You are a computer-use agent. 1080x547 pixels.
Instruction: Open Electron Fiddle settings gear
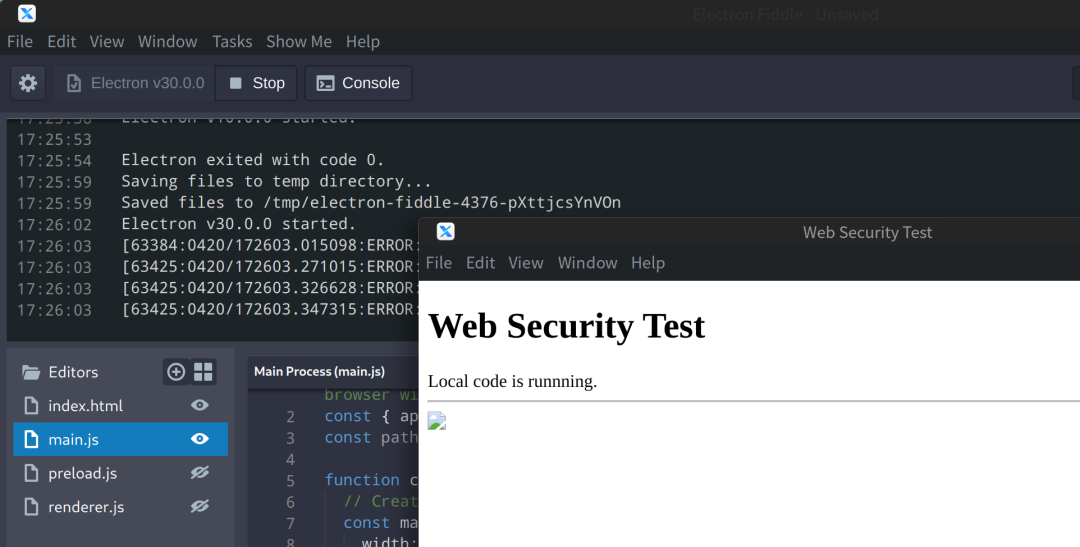coord(28,83)
